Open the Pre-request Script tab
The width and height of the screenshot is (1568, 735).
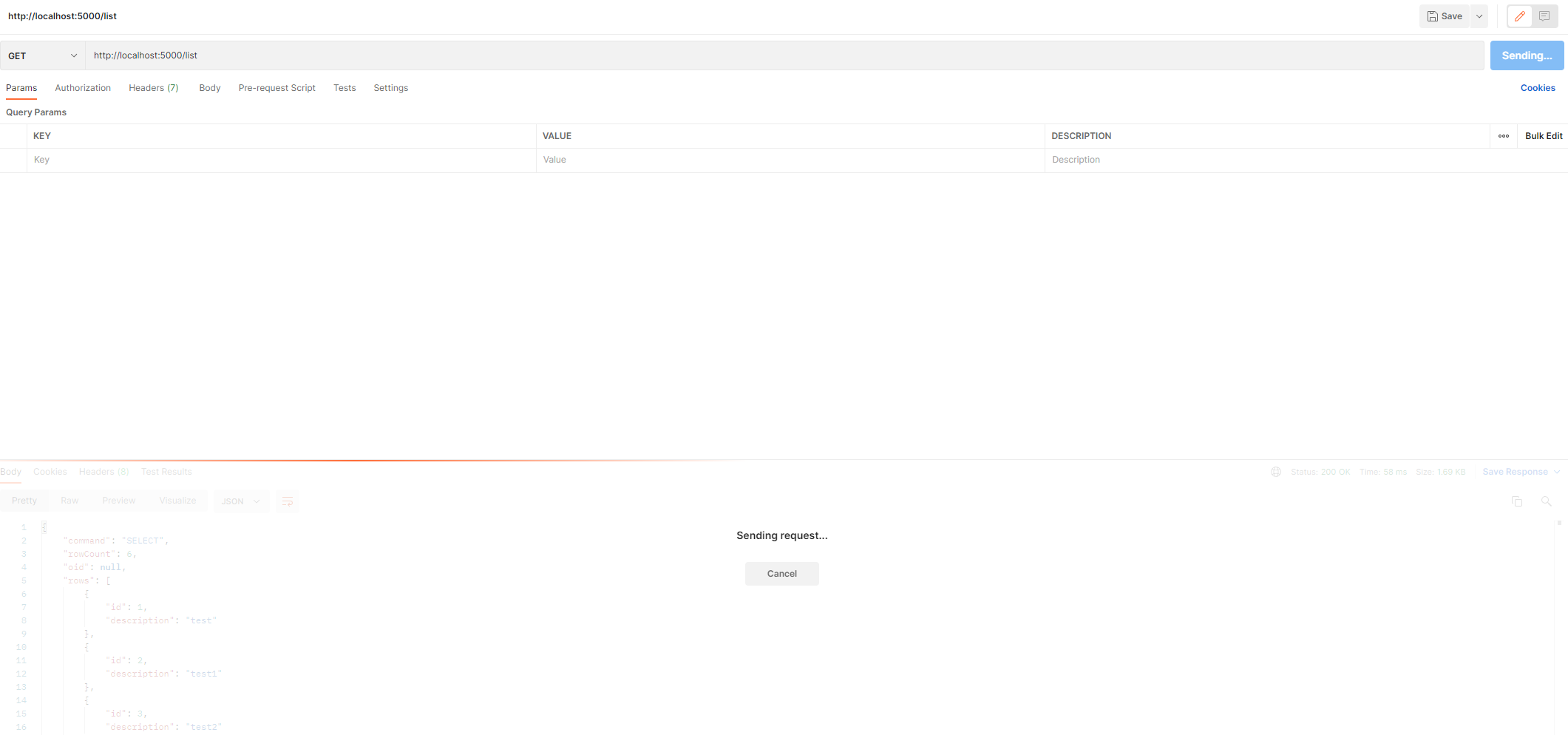(x=277, y=88)
